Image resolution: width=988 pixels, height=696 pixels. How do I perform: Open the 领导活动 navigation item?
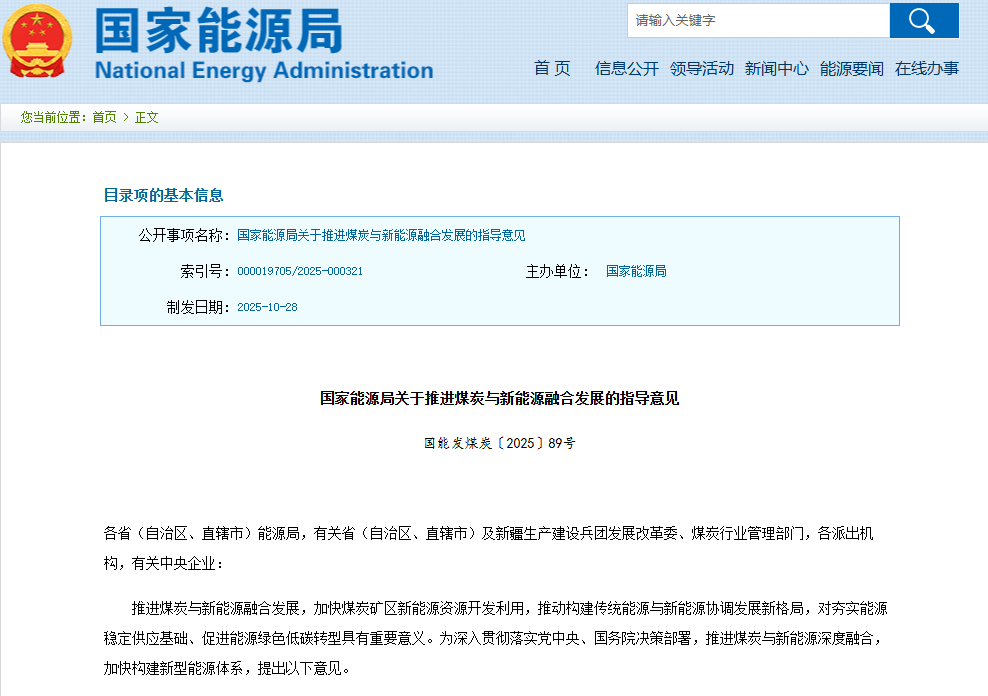click(x=702, y=68)
